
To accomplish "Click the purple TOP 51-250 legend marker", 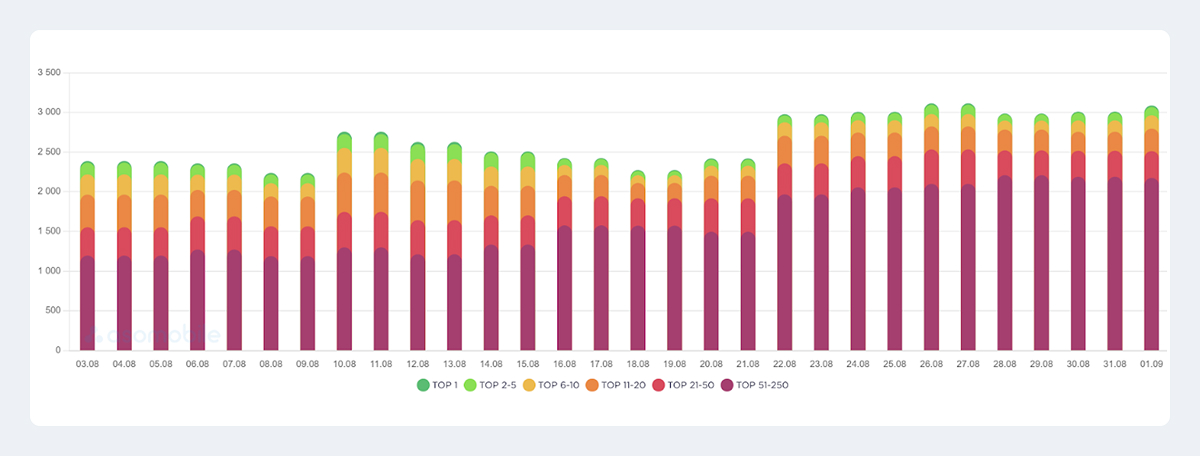I will pyautogui.click(x=726, y=385).
